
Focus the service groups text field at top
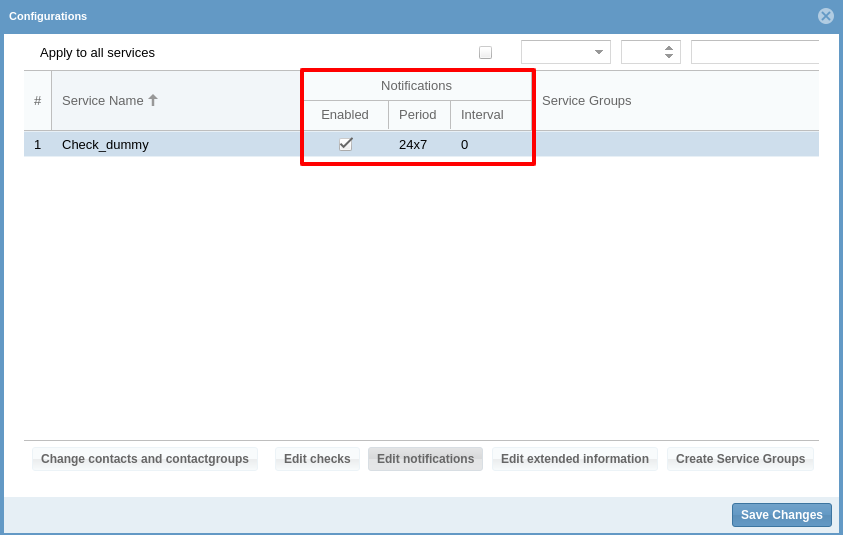pos(754,52)
